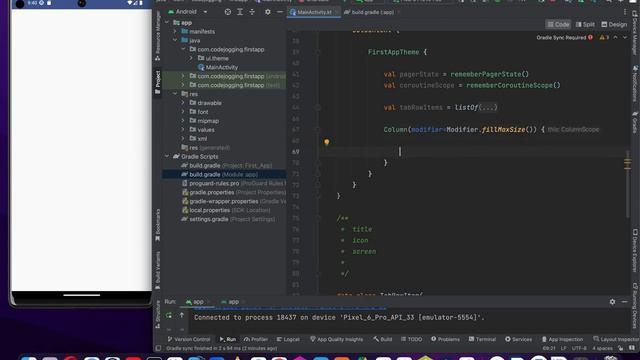640x360 pixels.
Task: Open the Device Manager side tab
Action: pos(635,33)
